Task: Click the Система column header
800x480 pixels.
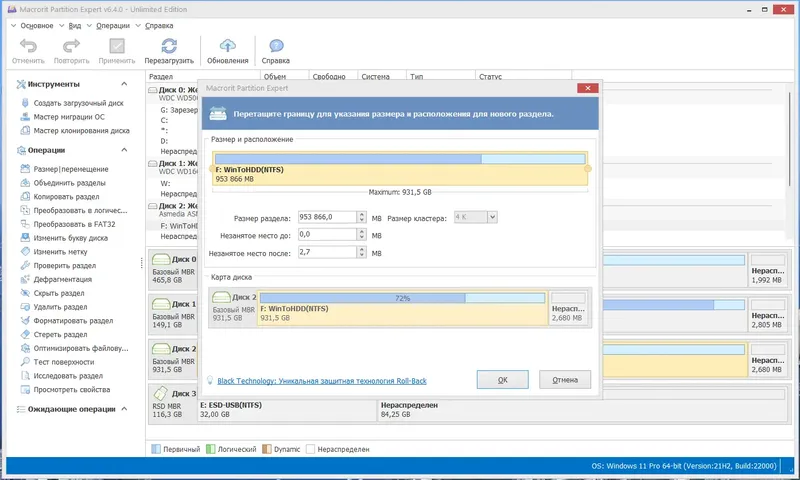Action: tap(382, 77)
